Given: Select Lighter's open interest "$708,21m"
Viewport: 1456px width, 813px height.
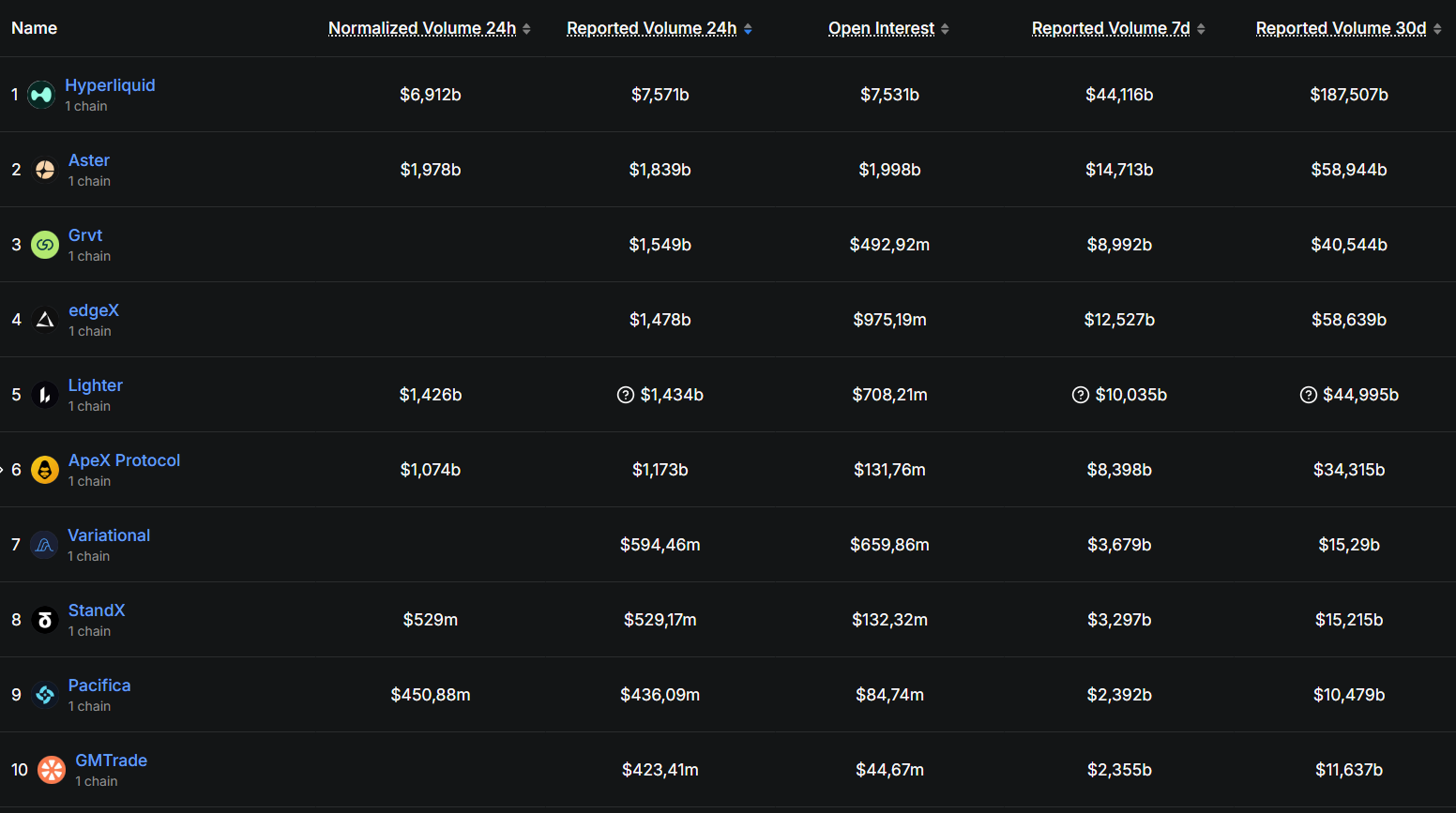Looking at the screenshot, I should click(890, 395).
